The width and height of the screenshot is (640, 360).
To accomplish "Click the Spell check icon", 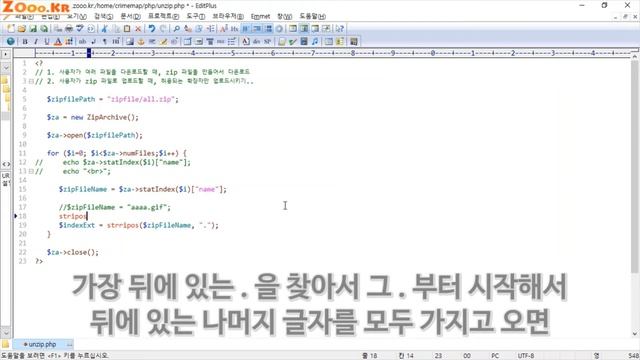I will 80,29.
